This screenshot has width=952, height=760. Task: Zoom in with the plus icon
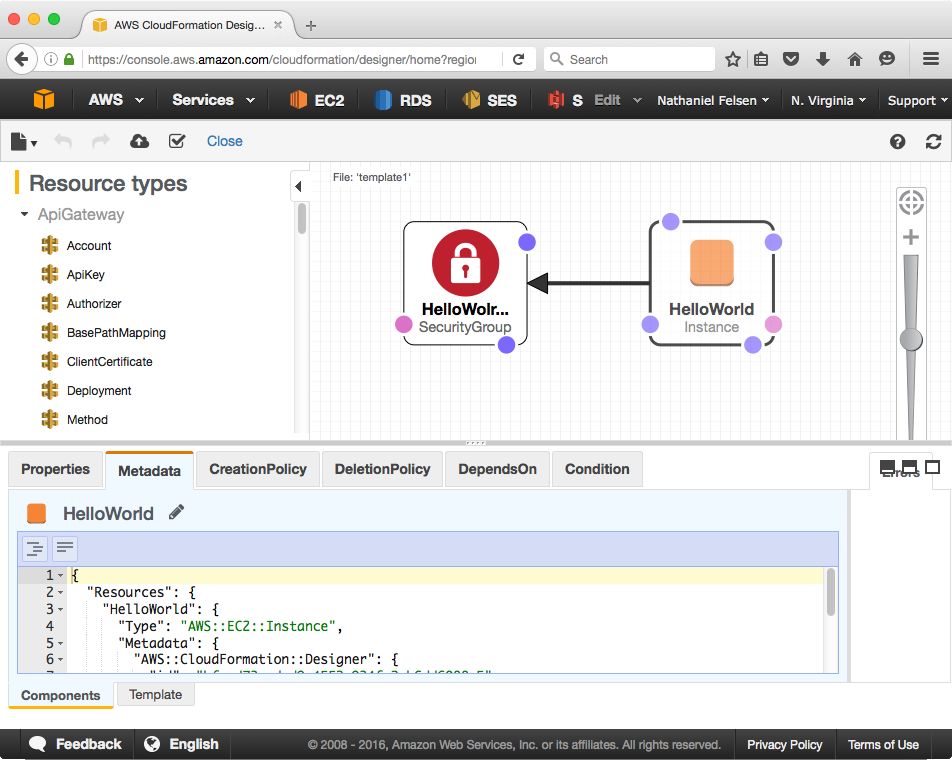(911, 237)
